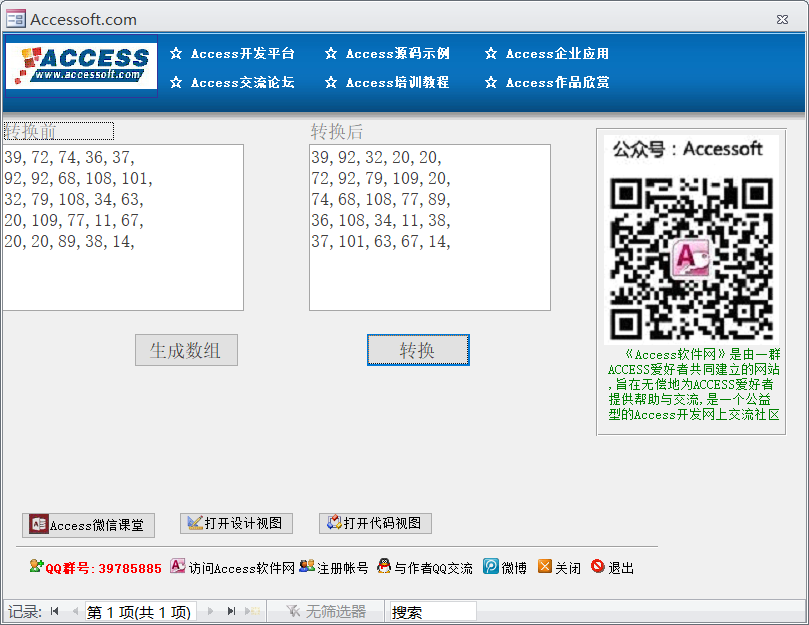This screenshot has height=625, width=809.
Task: Open the Access企业应用 link
Action: (557, 54)
